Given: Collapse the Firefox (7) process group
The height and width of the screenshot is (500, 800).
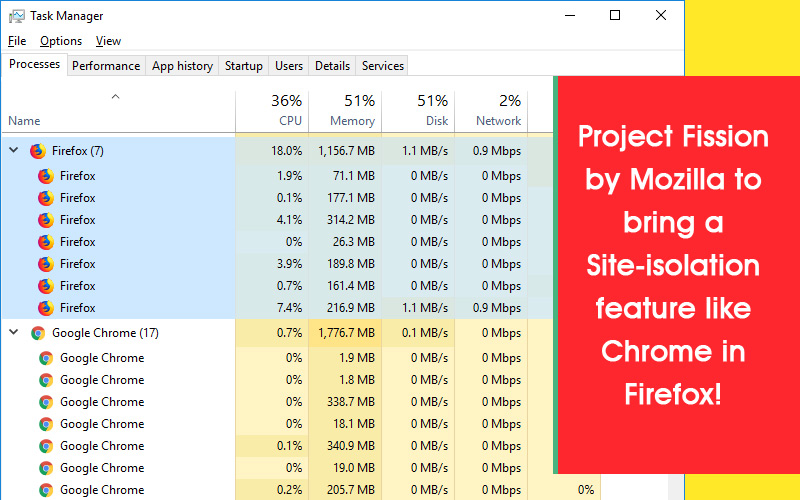Looking at the screenshot, I should tap(14, 150).
